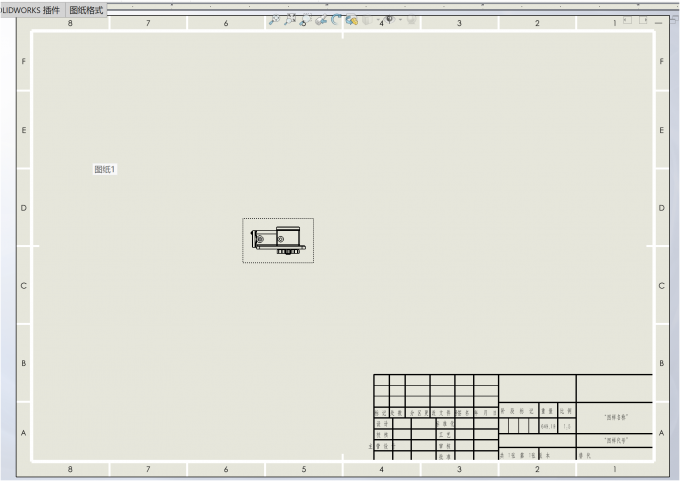Screen dimensions: 680x481
Task: Click the 3D Drawing View icon
Action: (352, 20)
